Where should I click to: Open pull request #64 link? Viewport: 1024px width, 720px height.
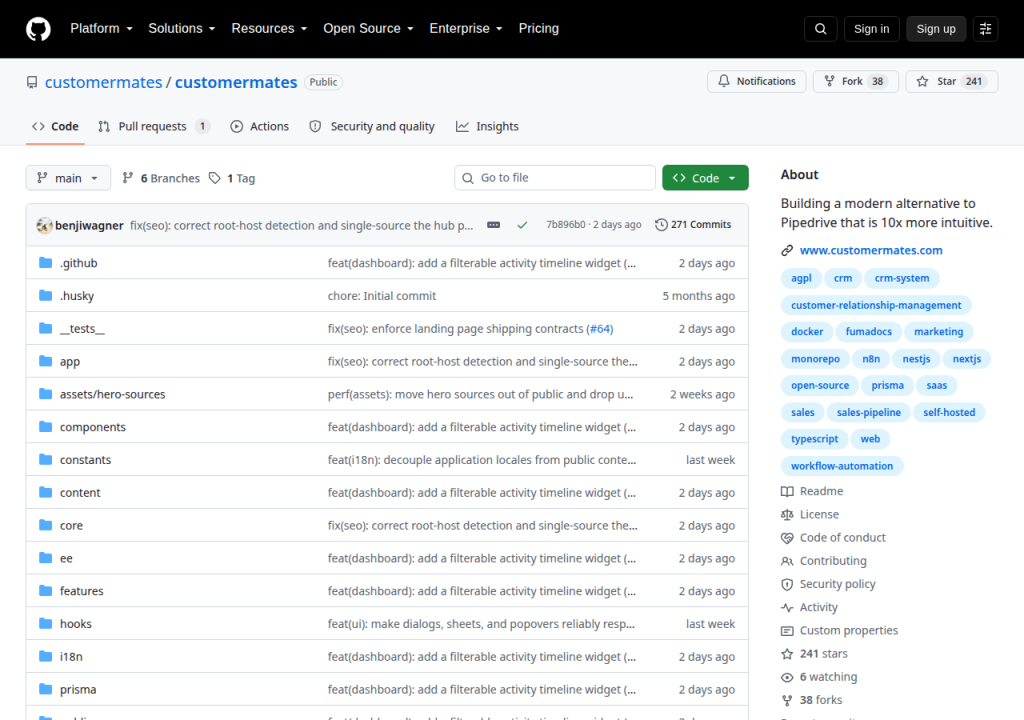[600, 329]
